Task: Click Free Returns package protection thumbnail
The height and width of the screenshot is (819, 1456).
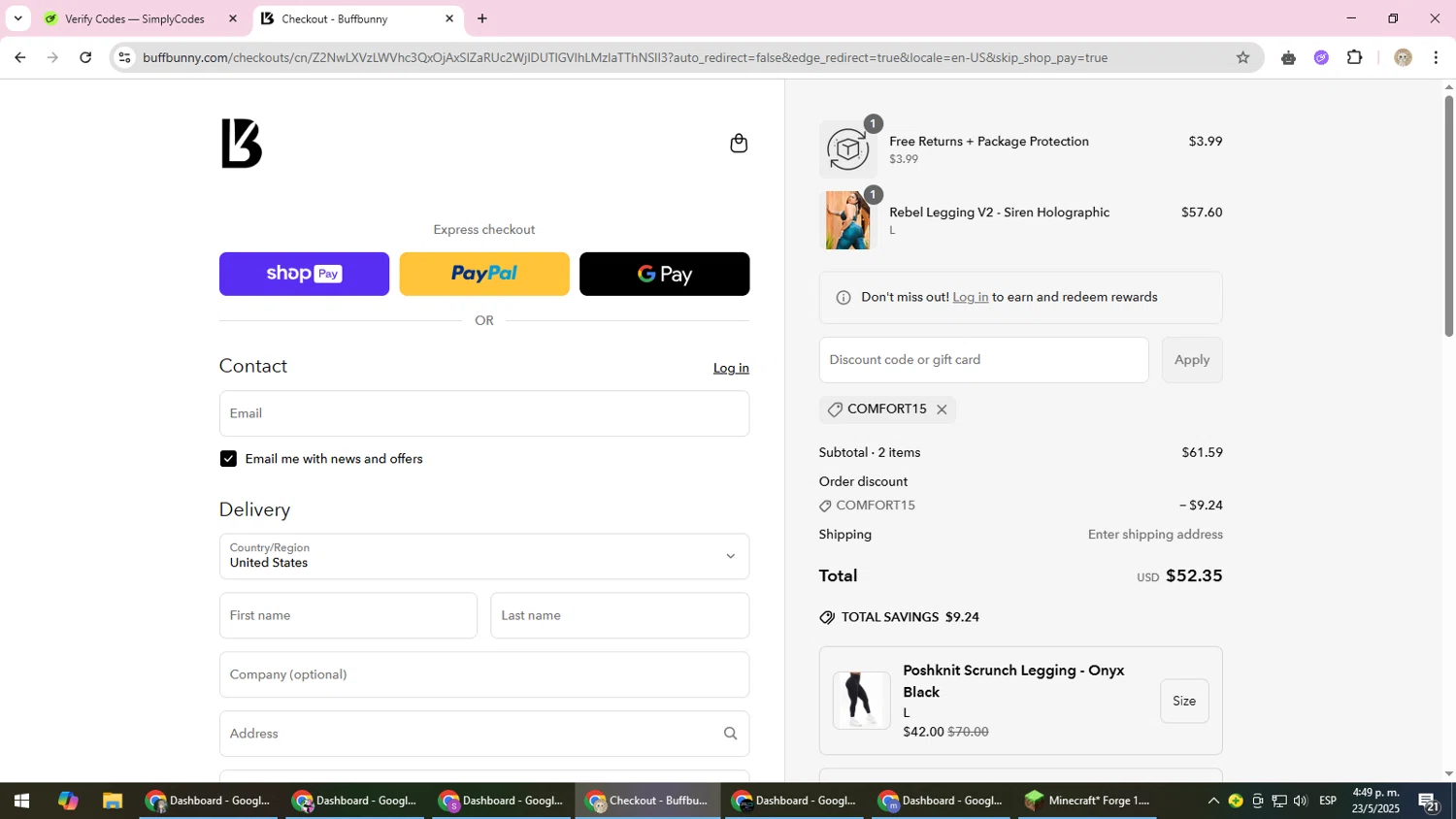Action: coord(847,149)
